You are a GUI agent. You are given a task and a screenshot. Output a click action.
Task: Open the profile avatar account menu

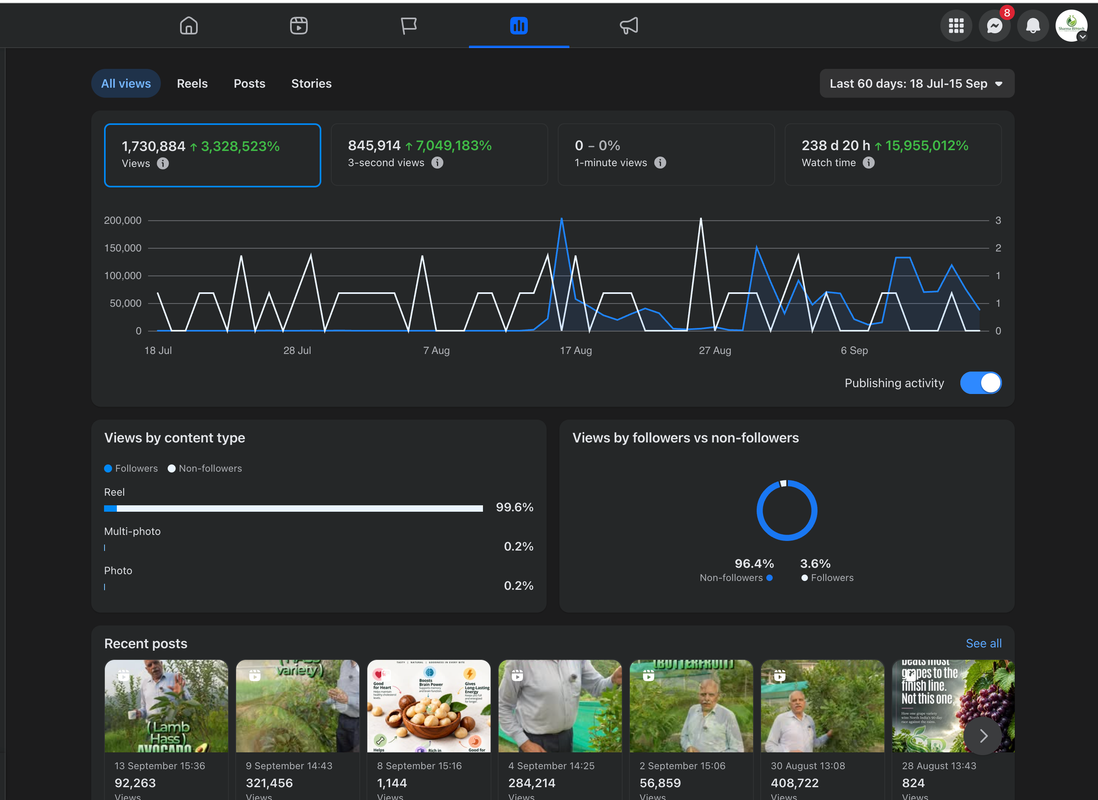[x=1071, y=26]
